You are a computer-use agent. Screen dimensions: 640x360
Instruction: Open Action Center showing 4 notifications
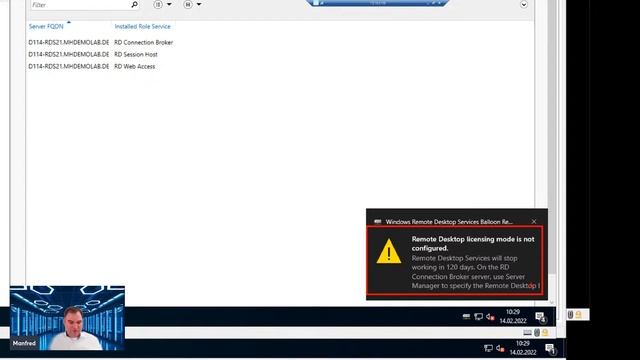point(540,317)
